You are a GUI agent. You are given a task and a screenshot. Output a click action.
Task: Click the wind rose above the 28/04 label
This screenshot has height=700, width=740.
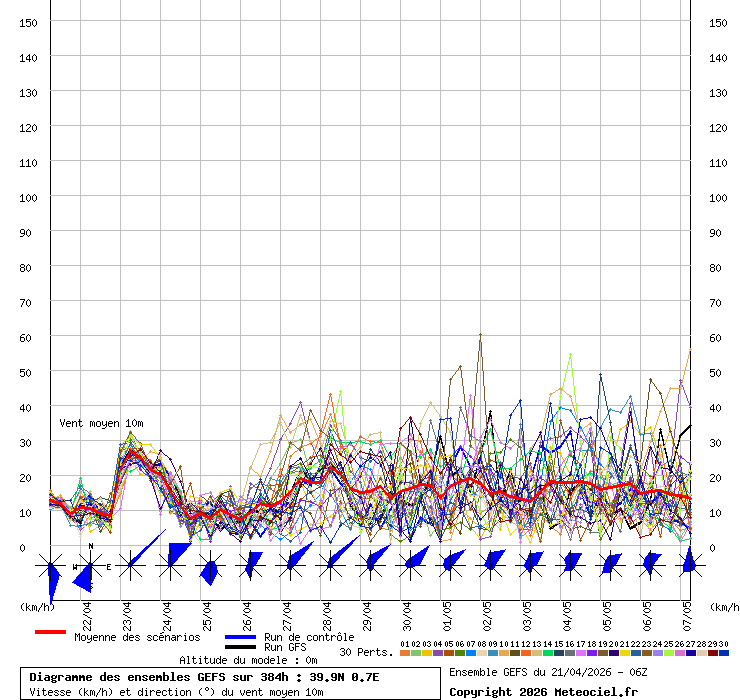(330, 565)
